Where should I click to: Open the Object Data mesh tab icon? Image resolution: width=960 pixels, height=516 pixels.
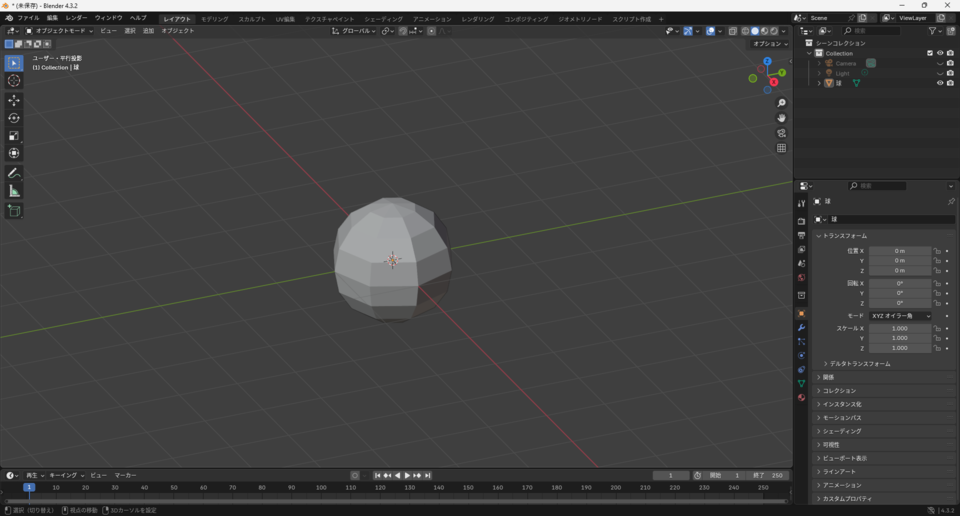tap(801, 384)
